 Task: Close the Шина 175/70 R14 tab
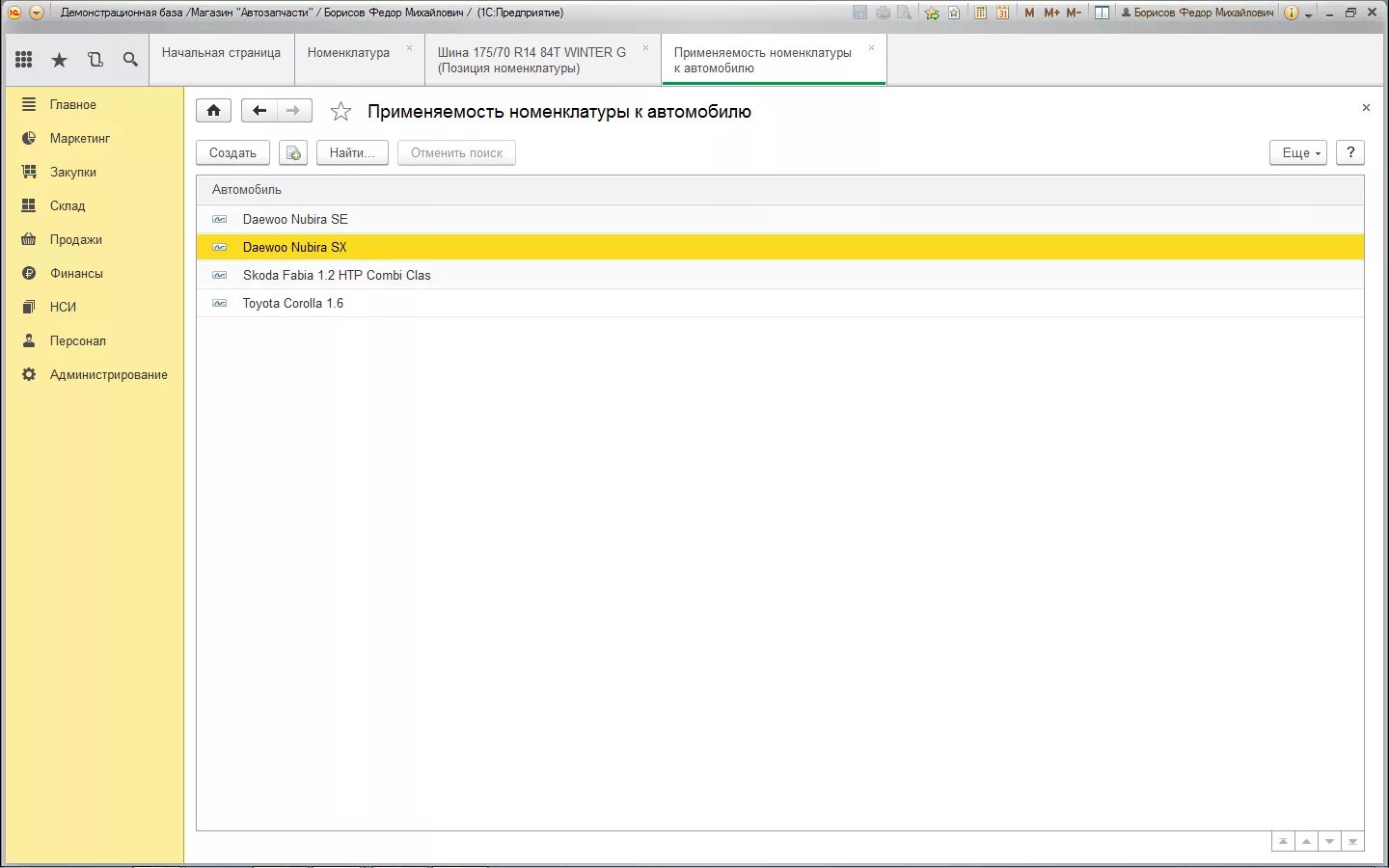pos(645,47)
